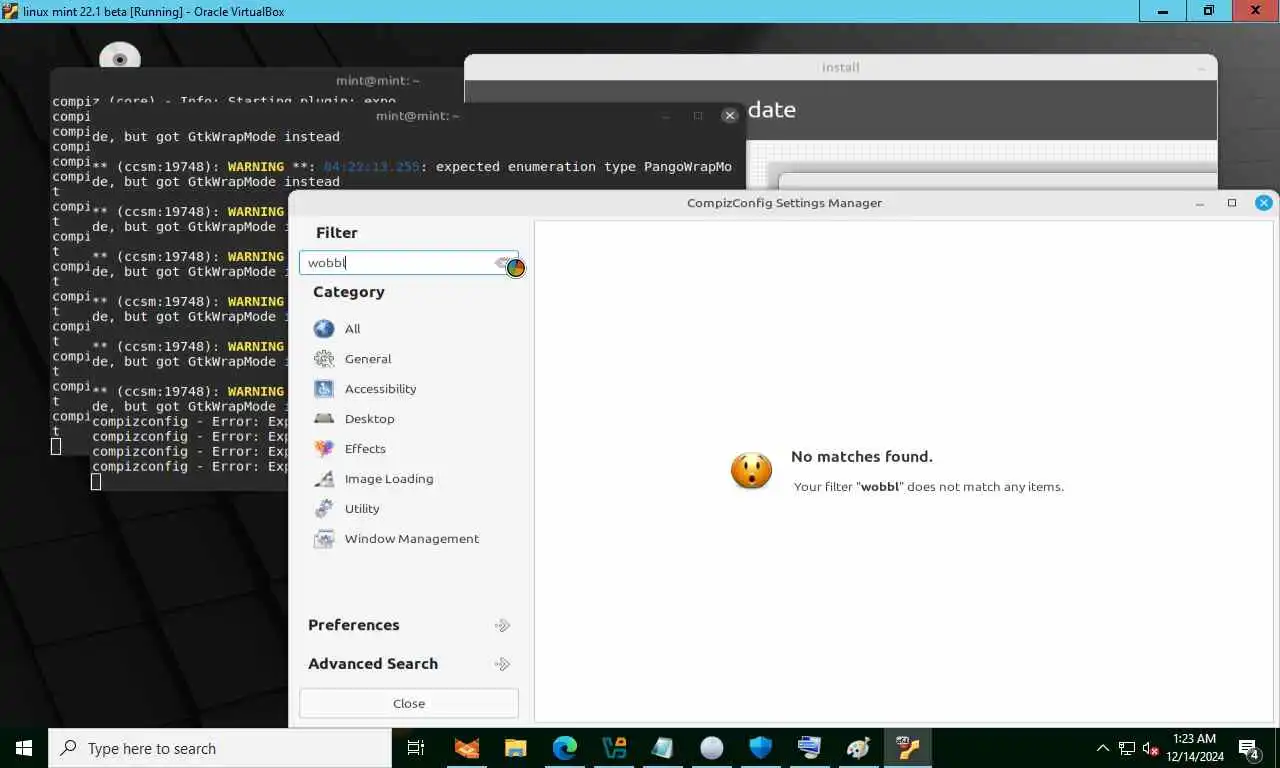
Task: Open the Paint palette taskbar icon
Action: pyautogui.click(x=859, y=748)
